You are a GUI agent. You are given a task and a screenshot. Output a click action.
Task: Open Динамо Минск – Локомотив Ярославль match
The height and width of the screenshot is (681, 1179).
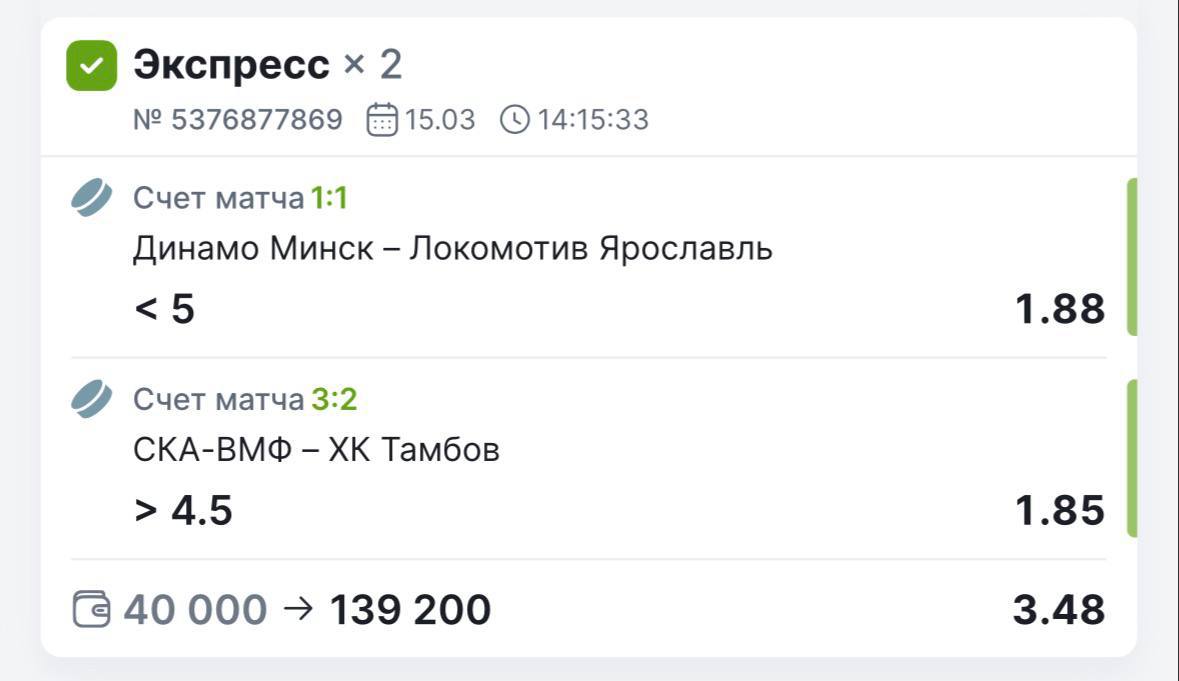[452, 248]
